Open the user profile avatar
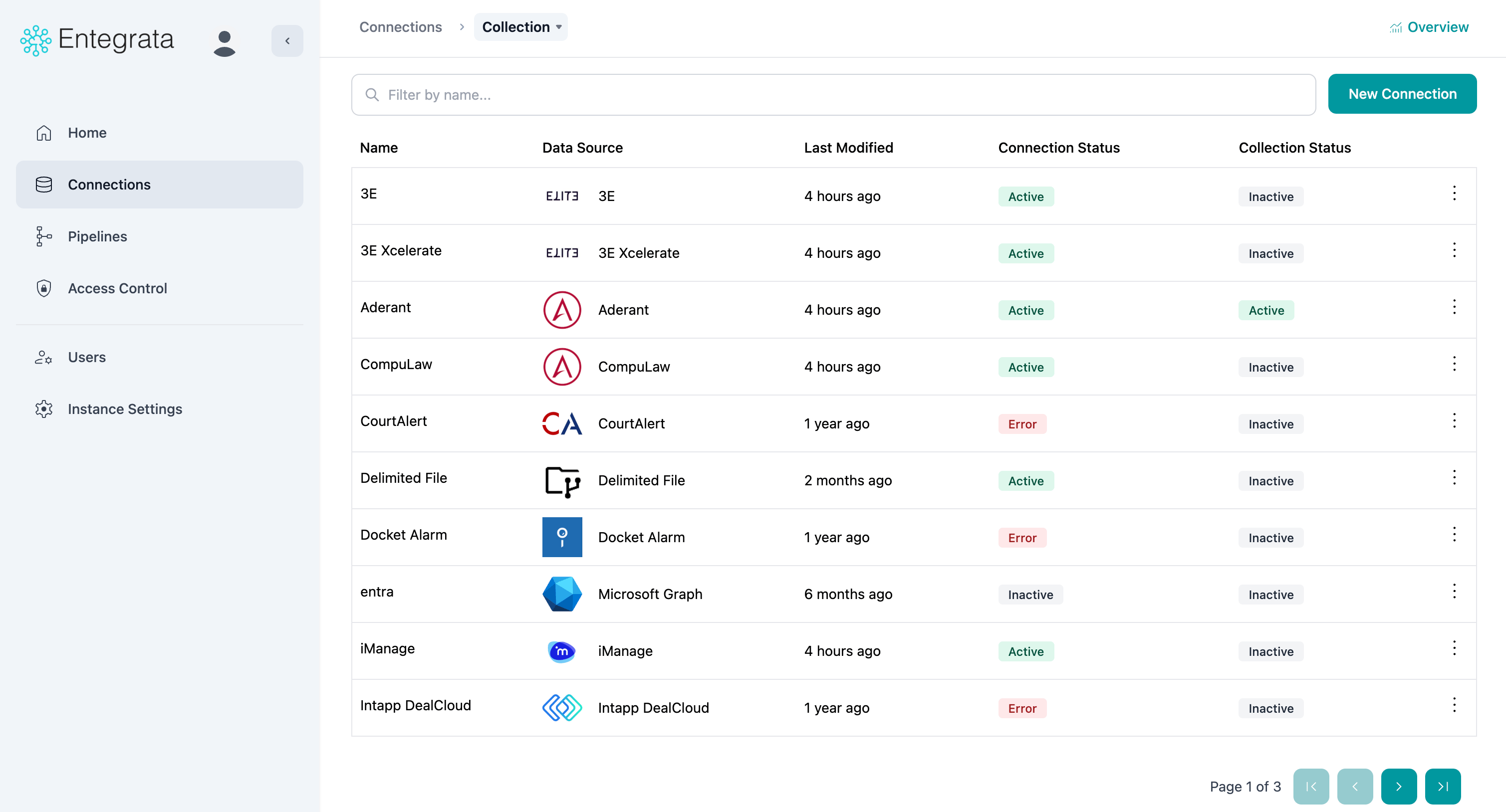 tap(225, 43)
